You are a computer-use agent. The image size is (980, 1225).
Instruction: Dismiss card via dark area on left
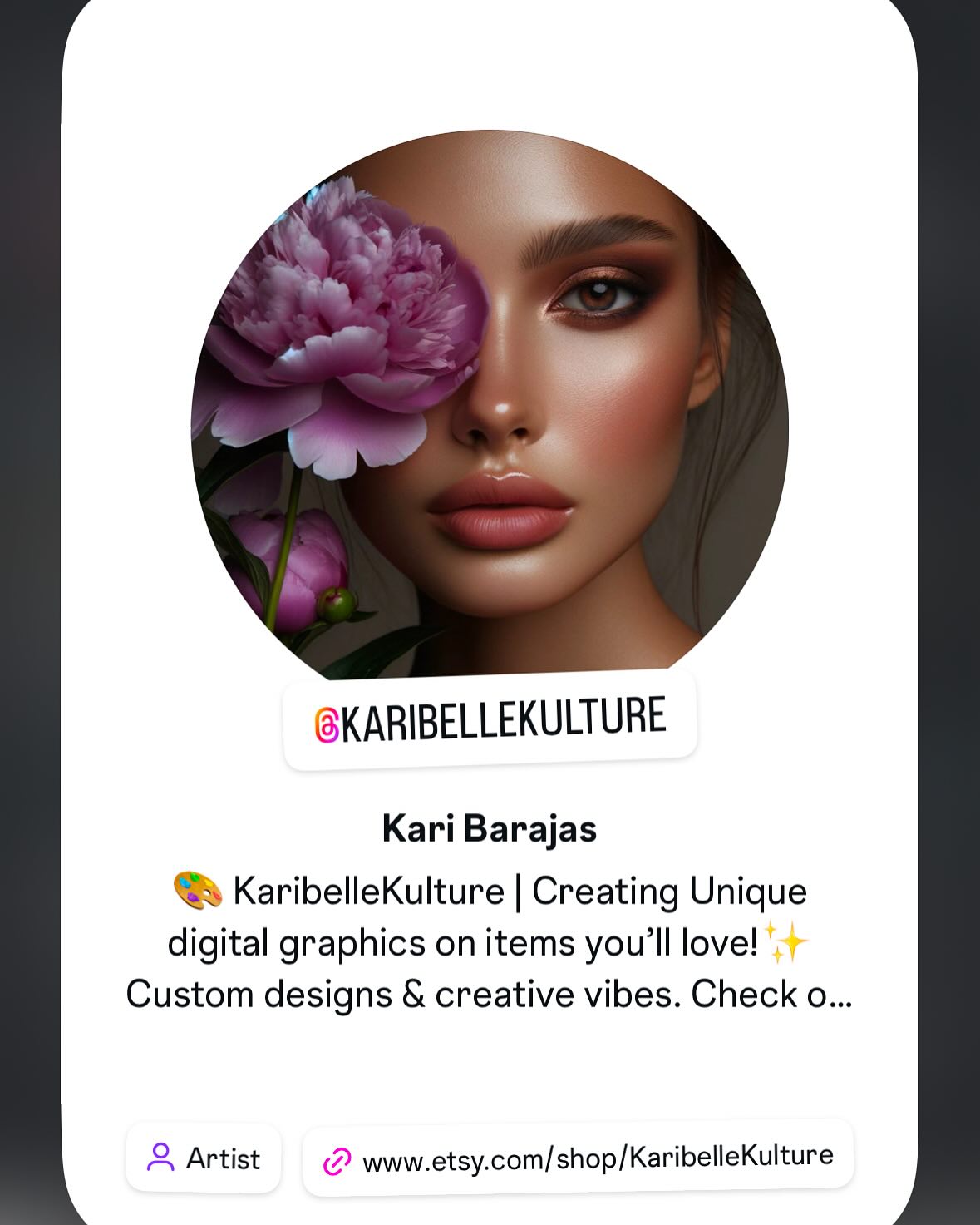(x=29, y=612)
